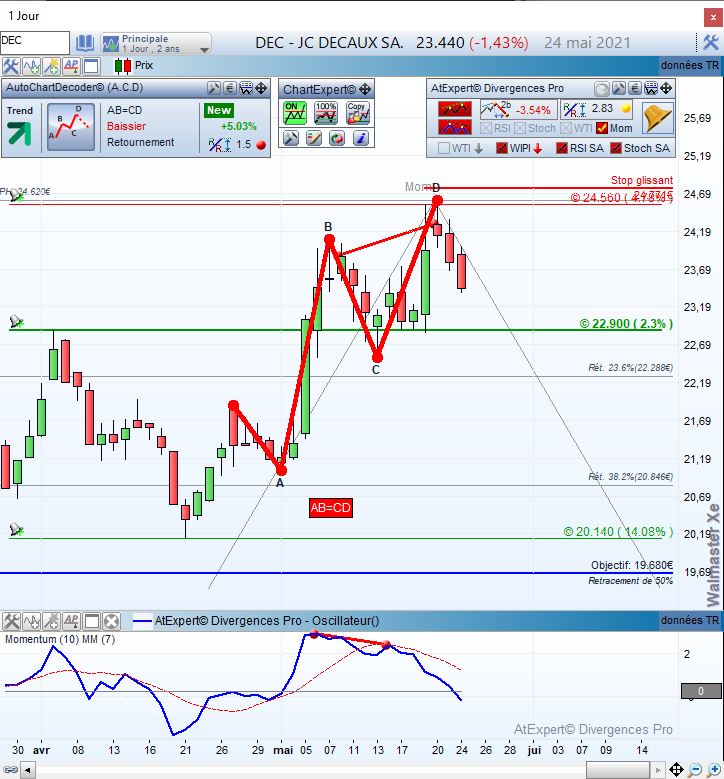Add drawing object star icon in price toolbar
This screenshot has width=724, height=779.
51,66
